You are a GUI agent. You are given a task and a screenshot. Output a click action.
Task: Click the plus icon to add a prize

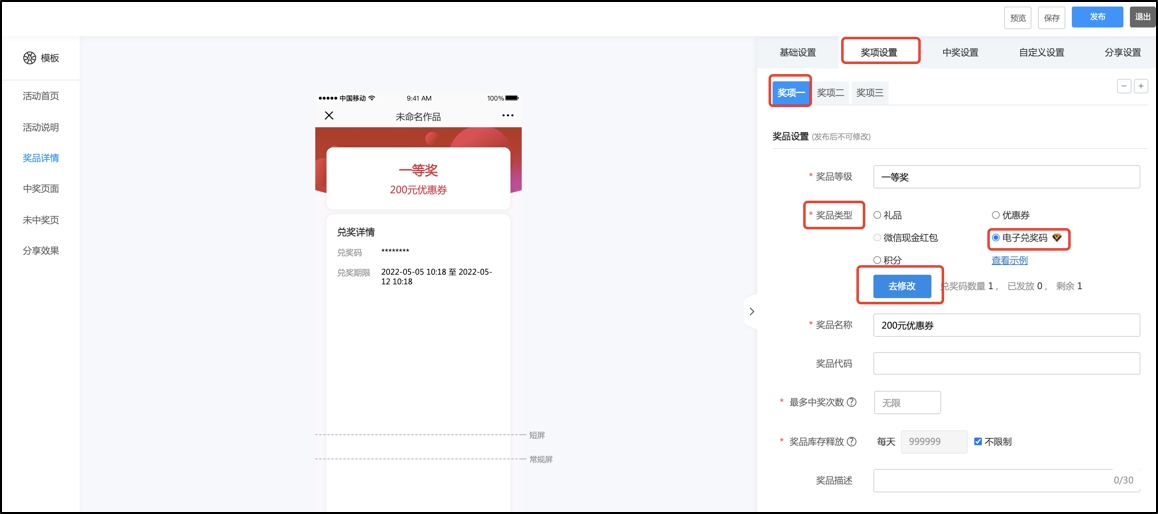[1141, 86]
